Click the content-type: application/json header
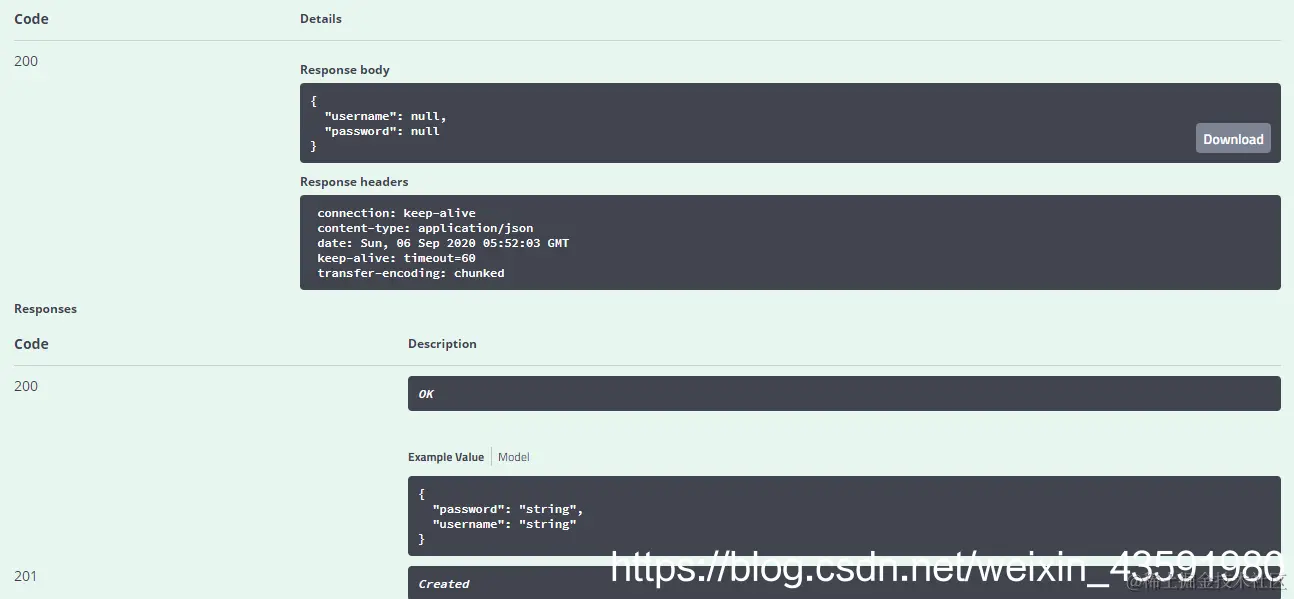 (x=425, y=228)
